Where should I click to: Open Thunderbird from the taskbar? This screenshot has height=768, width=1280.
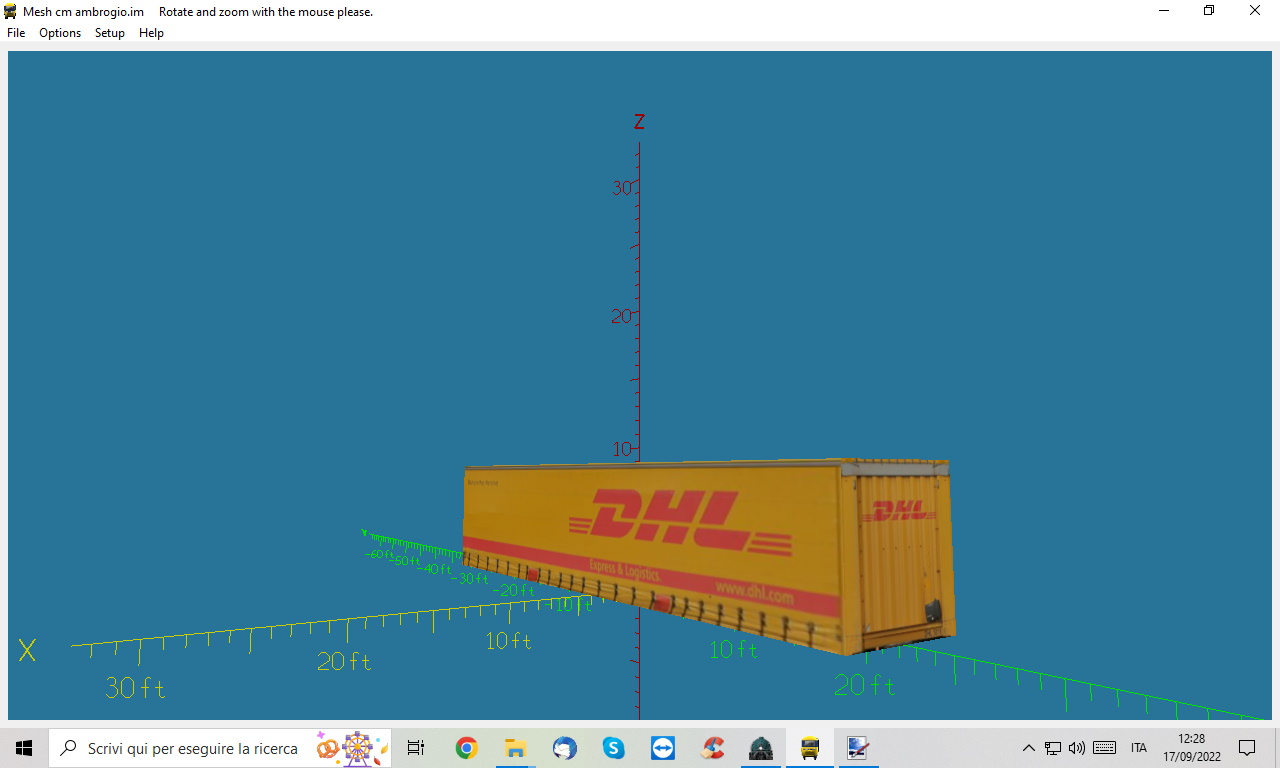coord(565,748)
